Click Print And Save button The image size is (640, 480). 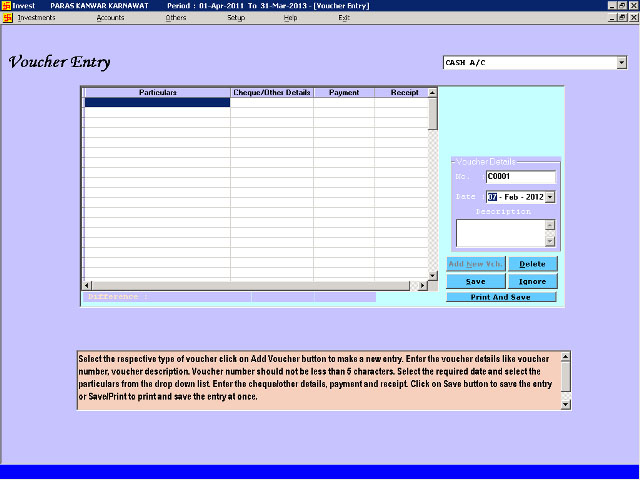500,297
